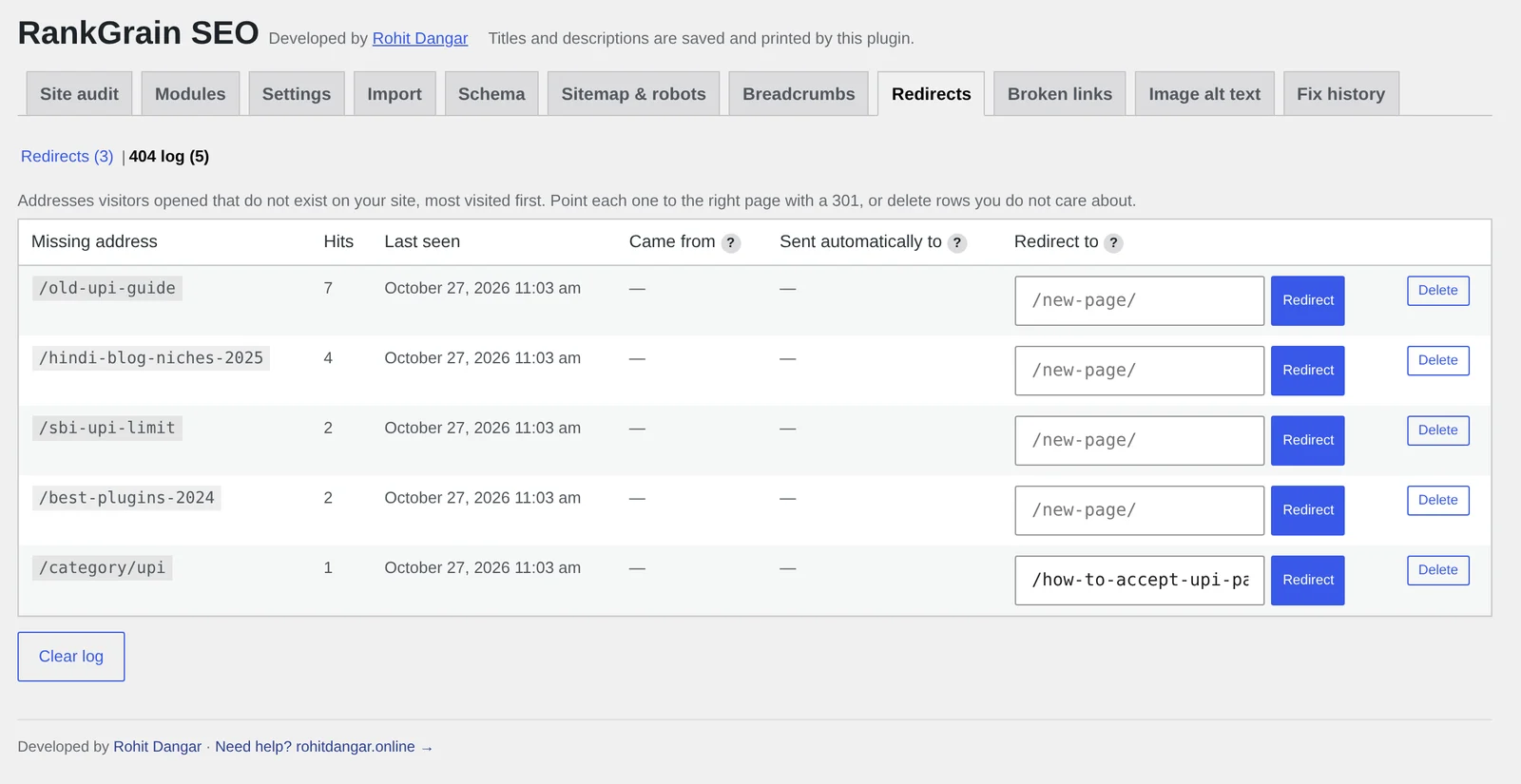This screenshot has width=1521, height=784.
Task: Click the /sbi-upi-limit missing address
Action: click(107, 429)
